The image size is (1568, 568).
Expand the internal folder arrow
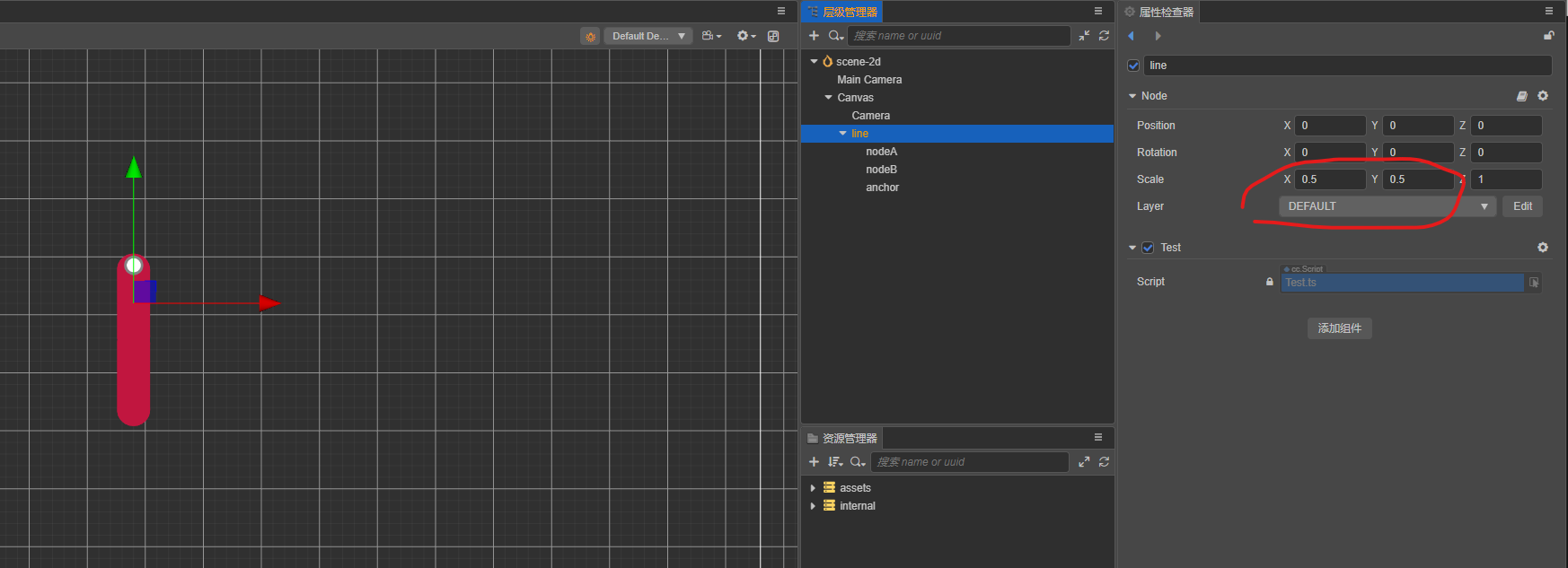pyautogui.click(x=813, y=506)
